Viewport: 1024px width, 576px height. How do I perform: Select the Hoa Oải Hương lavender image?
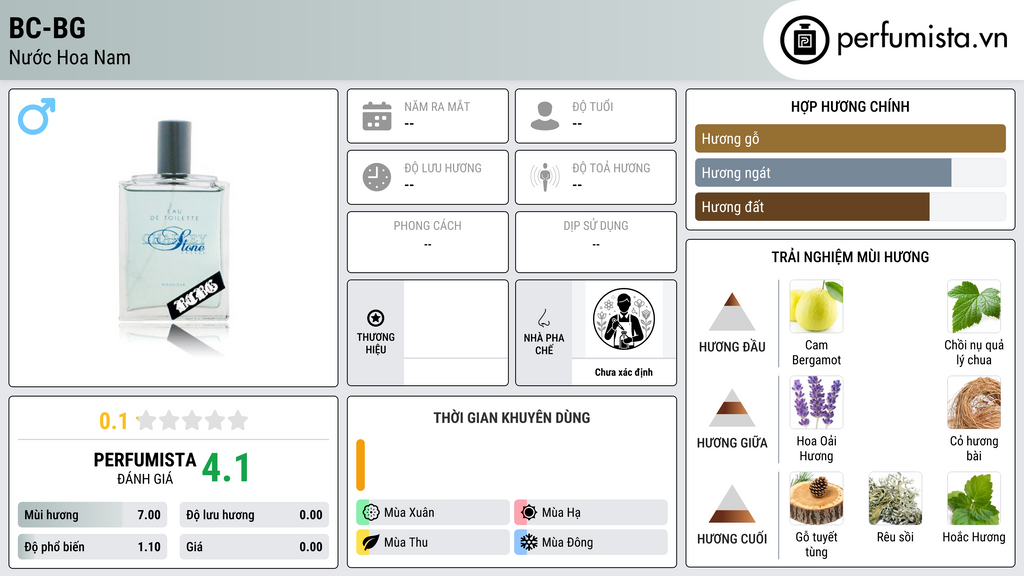click(816, 402)
